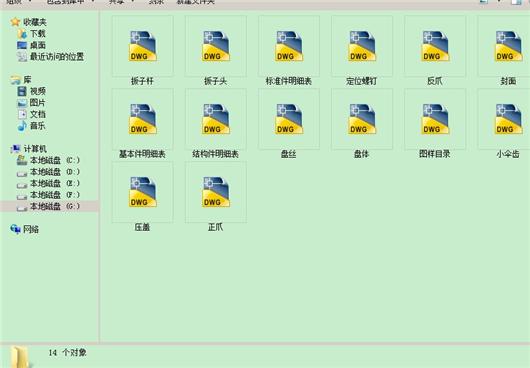Select the 扳子杆 DWG file icon
Viewport: 530px width, 368px height.
point(142,46)
